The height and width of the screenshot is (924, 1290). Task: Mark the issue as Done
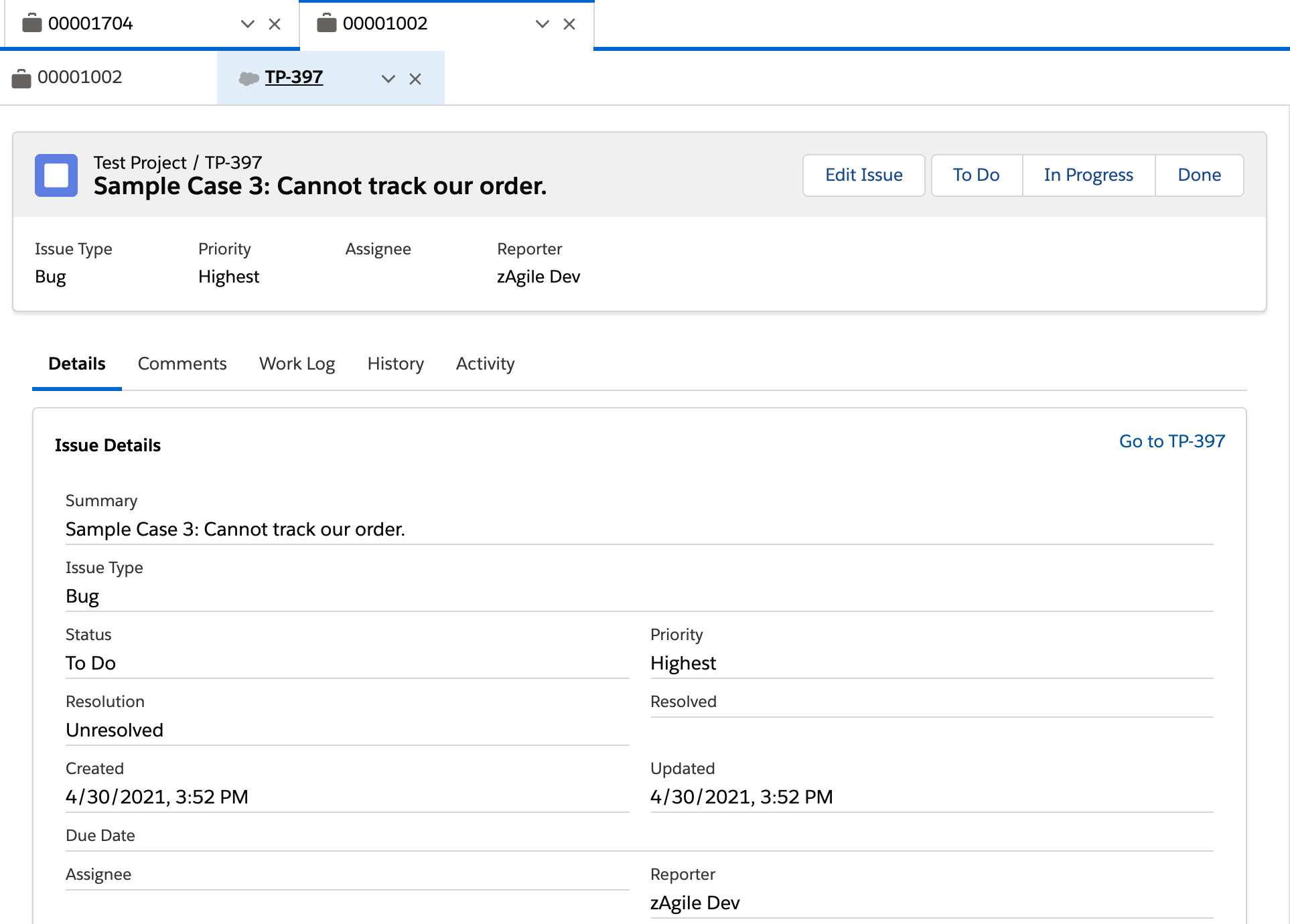point(1199,175)
